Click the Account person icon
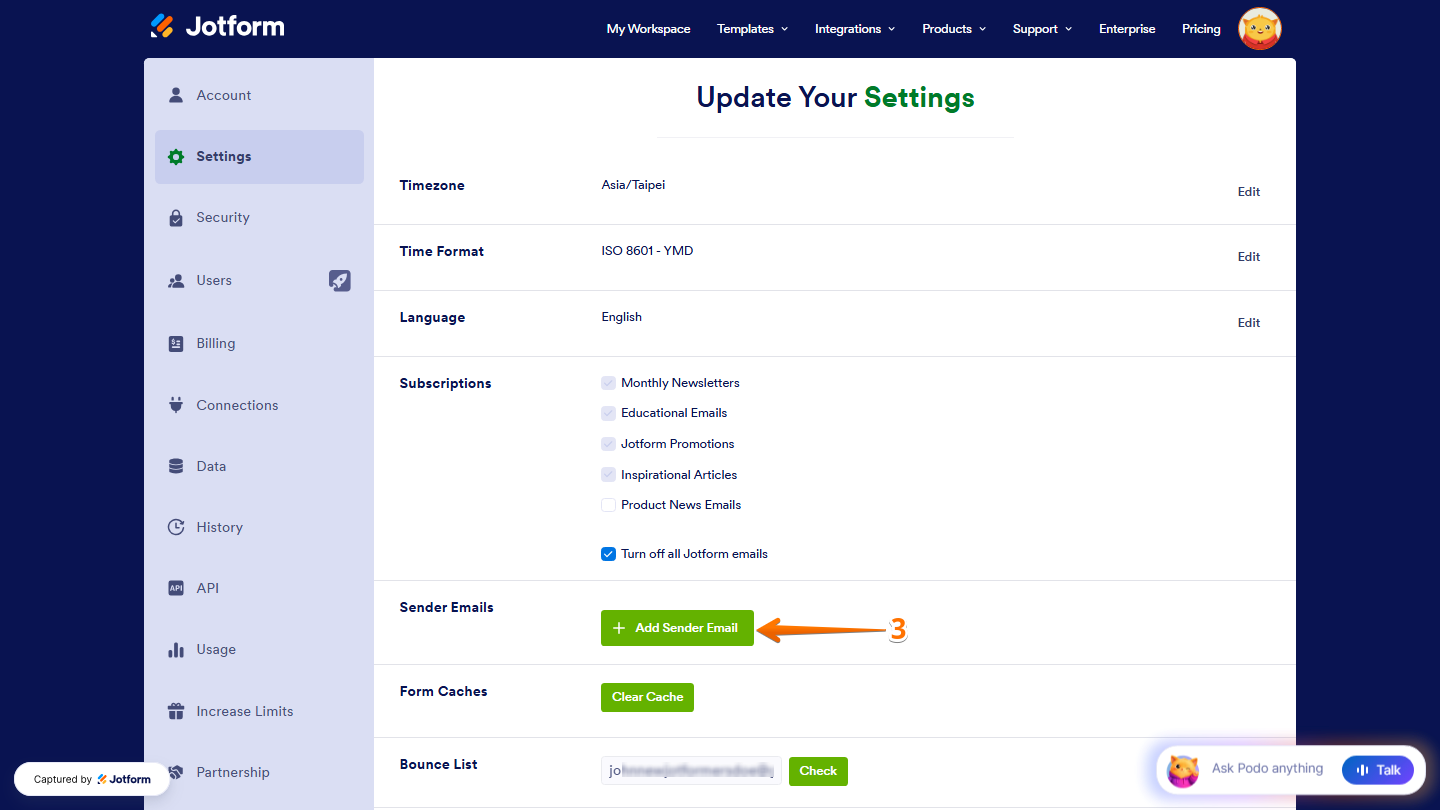Image resolution: width=1440 pixels, height=810 pixels. (176, 95)
